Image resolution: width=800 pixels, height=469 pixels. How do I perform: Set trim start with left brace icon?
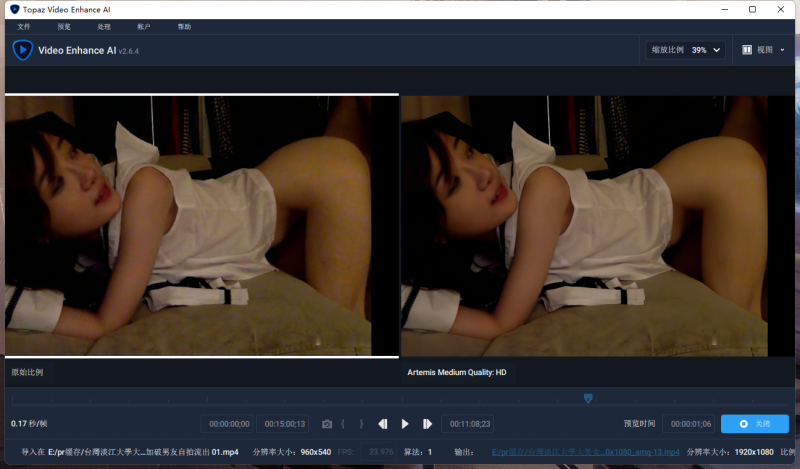coord(344,424)
